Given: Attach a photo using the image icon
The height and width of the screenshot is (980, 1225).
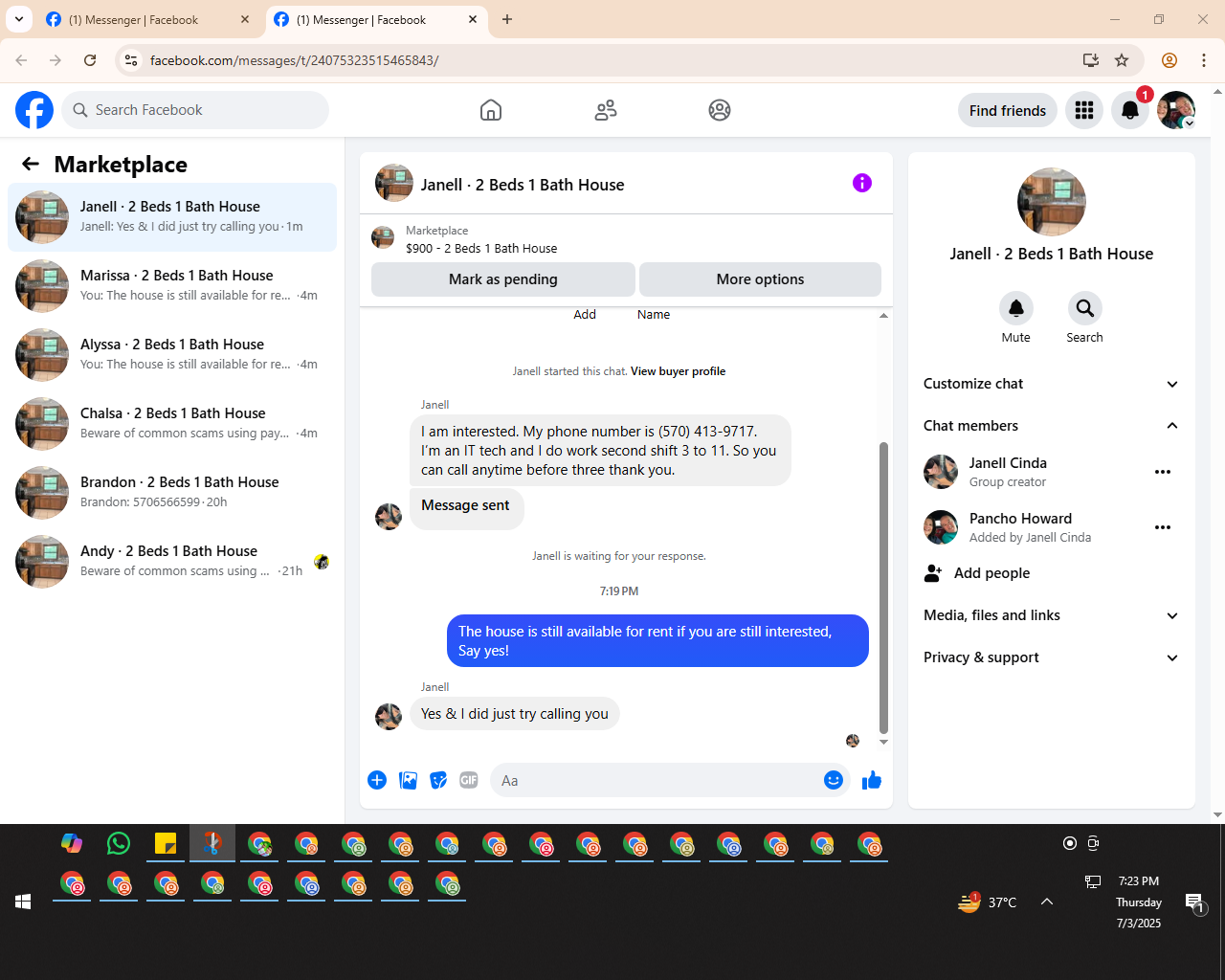Looking at the screenshot, I should pyautogui.click(x=408, y=780).
